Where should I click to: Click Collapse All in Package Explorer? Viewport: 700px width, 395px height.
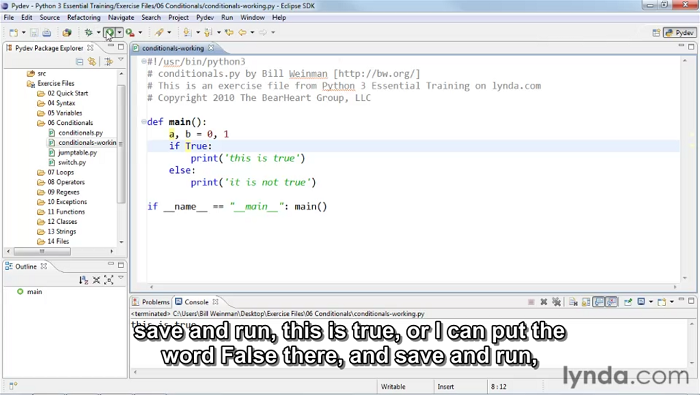click(x=79, y=62)
